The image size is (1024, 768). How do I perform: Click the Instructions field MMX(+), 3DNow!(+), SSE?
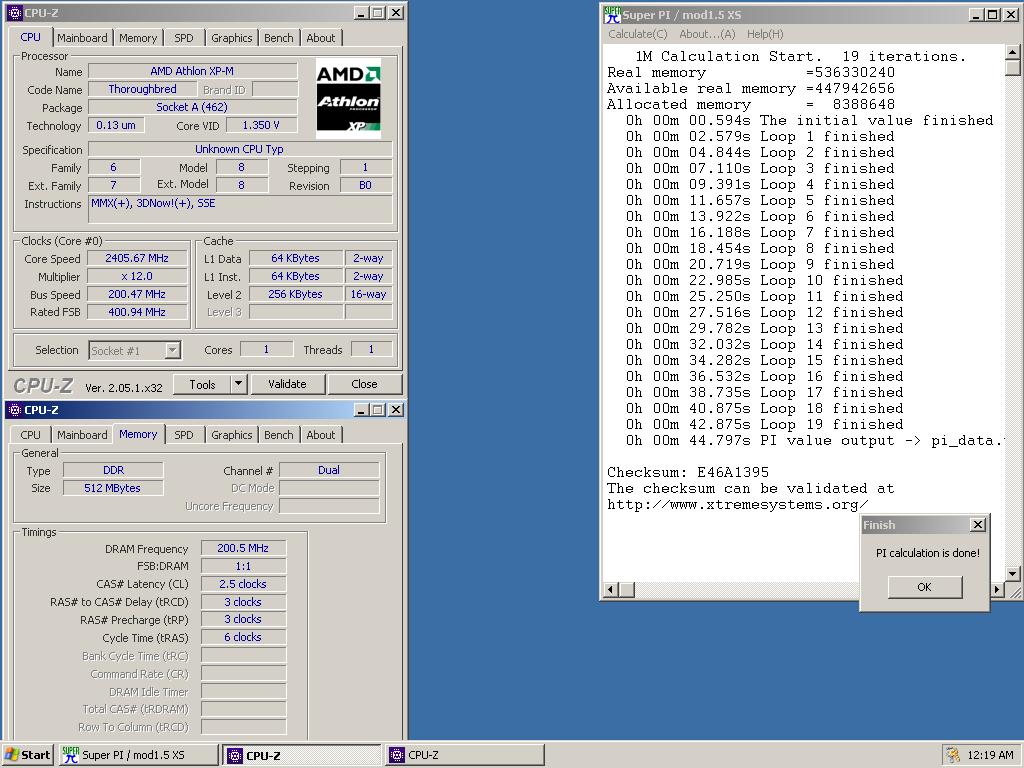coord(240,210)
